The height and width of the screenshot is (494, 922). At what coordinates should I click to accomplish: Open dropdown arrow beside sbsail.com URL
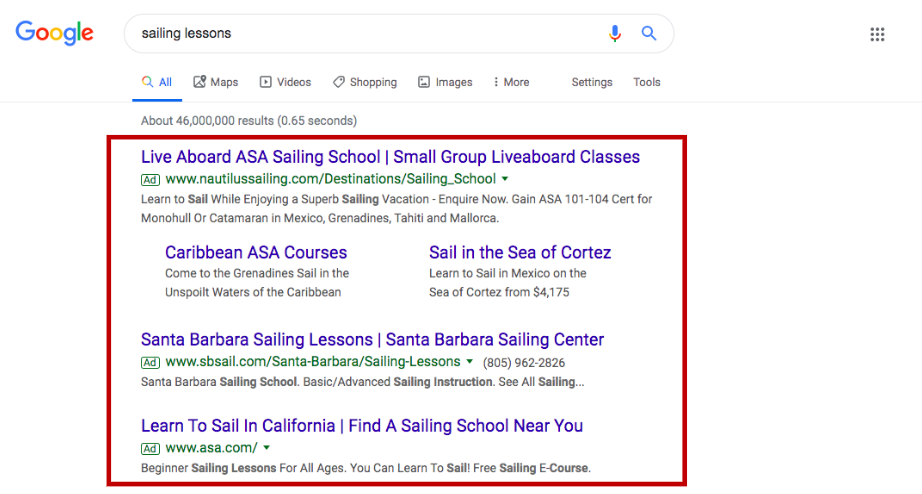[x=470, y=362]
